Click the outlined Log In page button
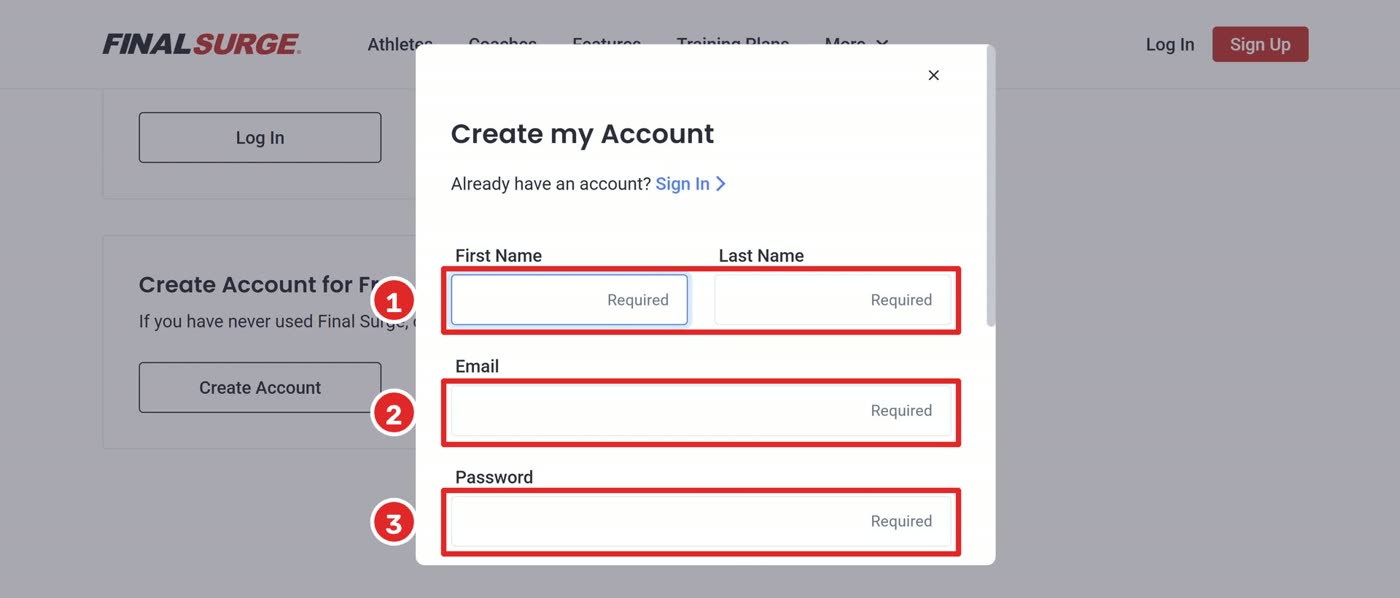The width and height of the screenshot is (1400, 598). pyautogui.click(x=260, y=138)
